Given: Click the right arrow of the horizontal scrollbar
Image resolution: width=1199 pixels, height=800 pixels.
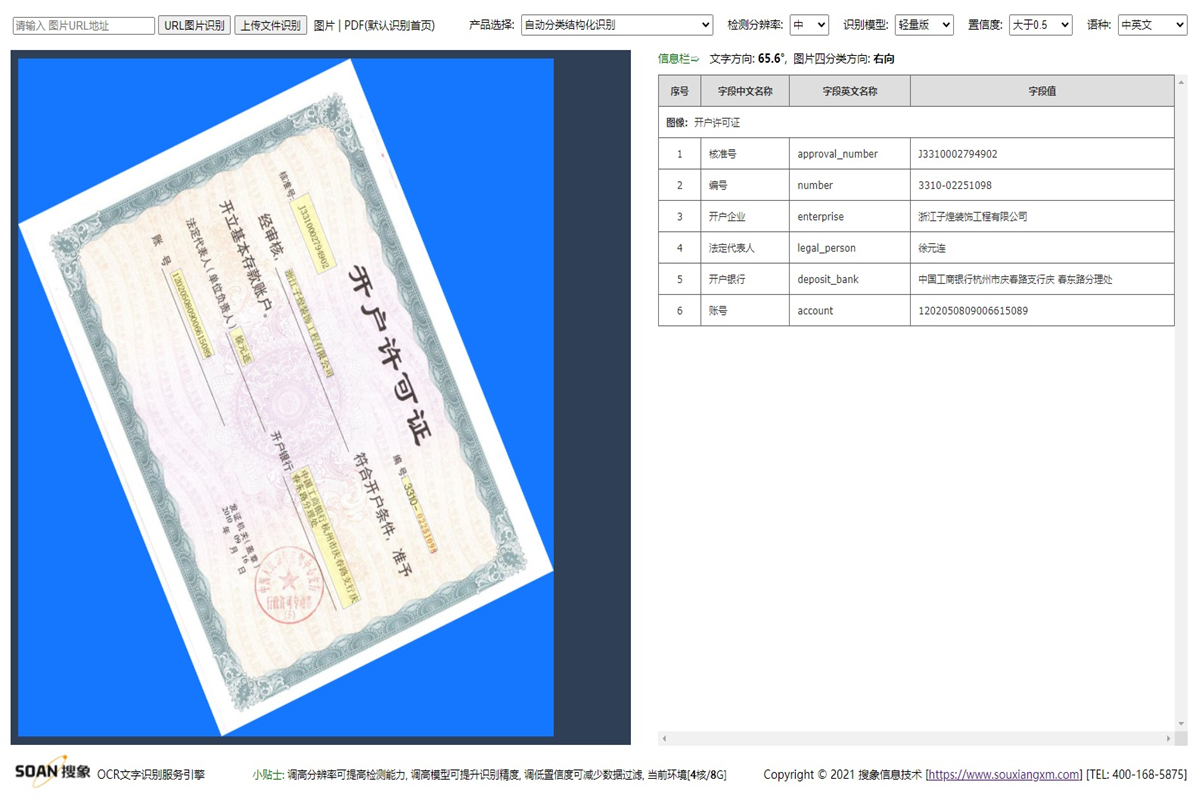Looking at the screenshot, I should (x=1168, y=739).
